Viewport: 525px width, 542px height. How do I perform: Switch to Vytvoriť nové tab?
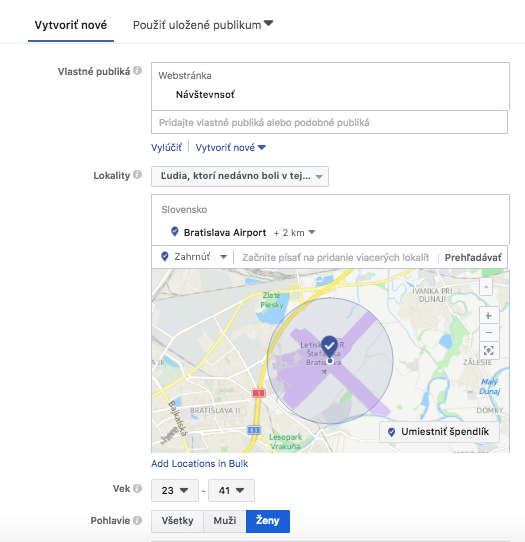coord(71,25)
